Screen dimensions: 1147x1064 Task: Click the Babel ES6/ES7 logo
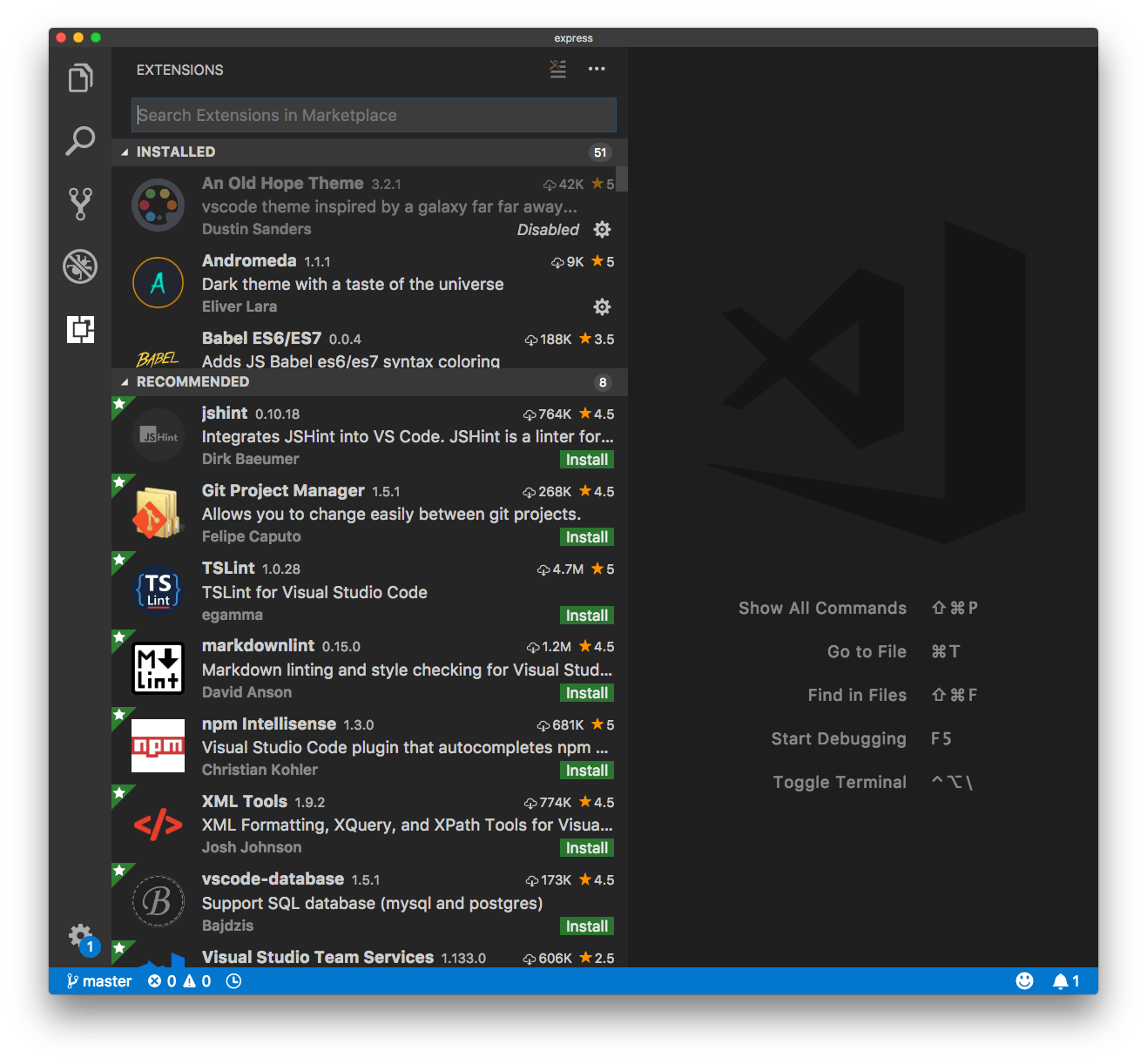(x=158, y=358)
